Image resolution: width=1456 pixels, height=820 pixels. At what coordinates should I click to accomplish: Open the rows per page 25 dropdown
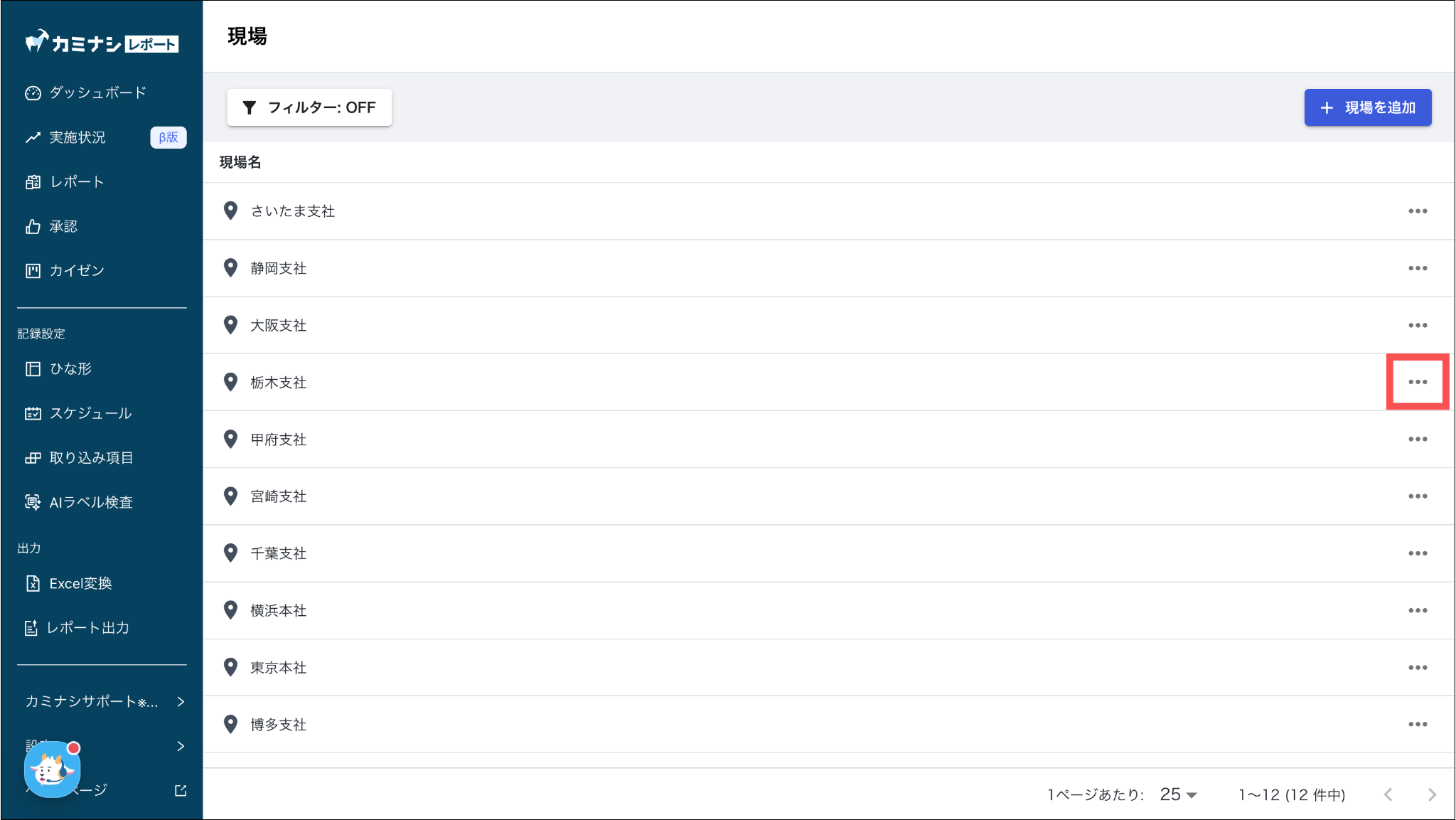[1178, 794]
